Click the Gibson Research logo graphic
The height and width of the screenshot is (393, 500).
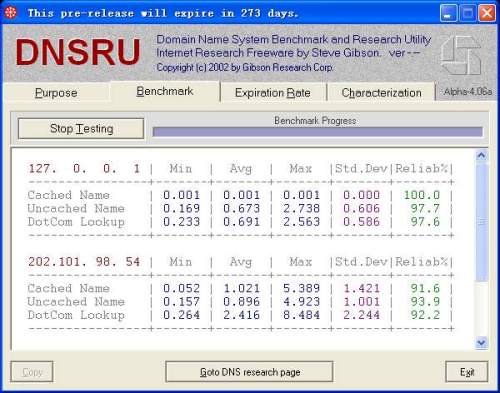461,55
